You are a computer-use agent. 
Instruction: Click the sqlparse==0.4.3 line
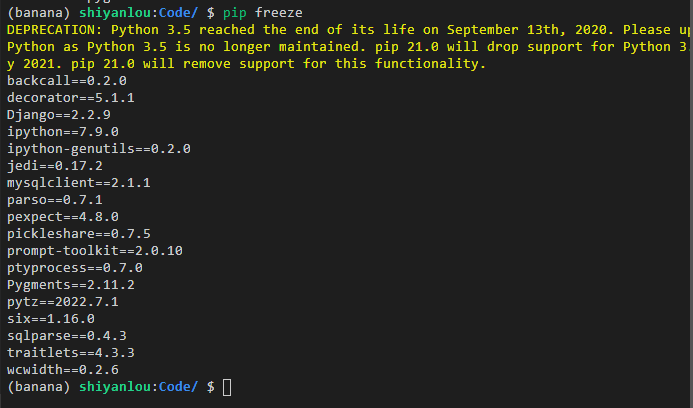click(66, 335)
